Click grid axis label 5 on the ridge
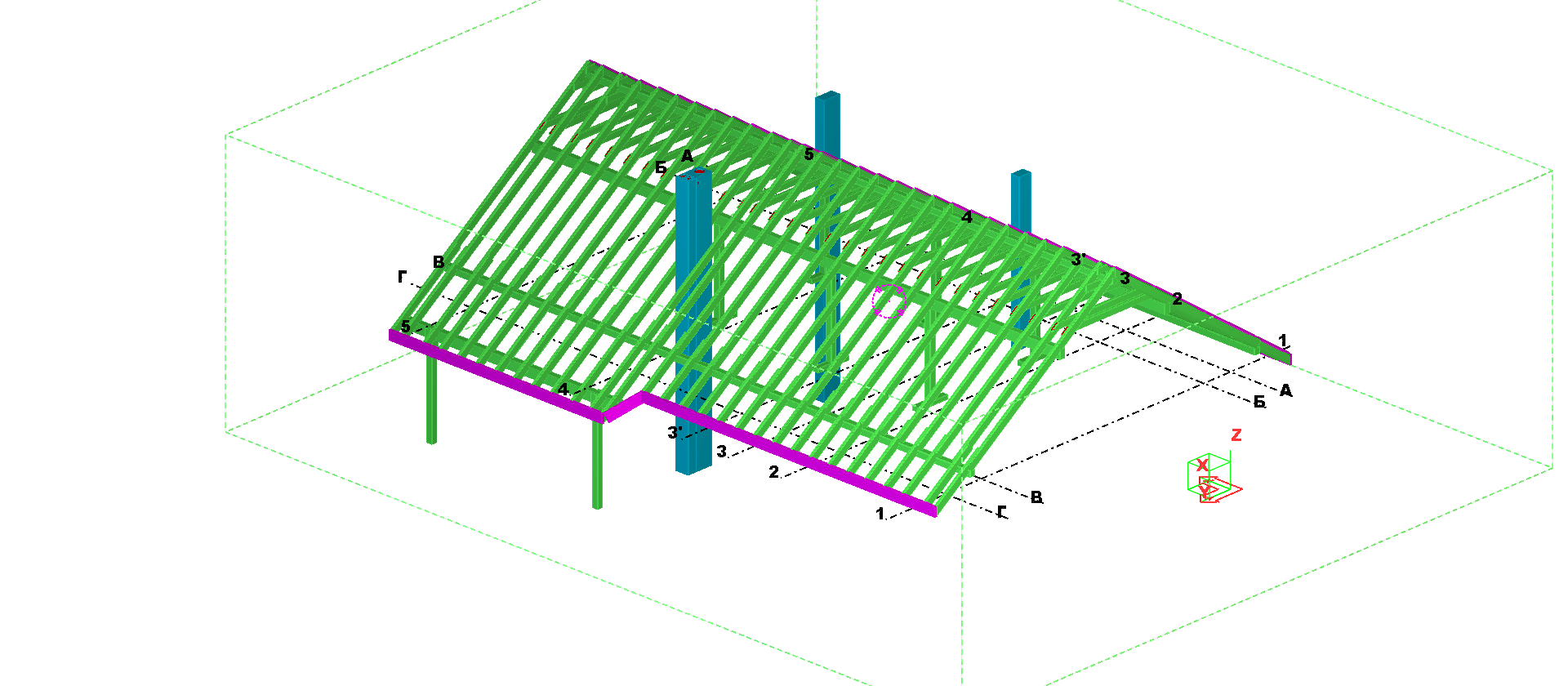 tap(808, 154)
